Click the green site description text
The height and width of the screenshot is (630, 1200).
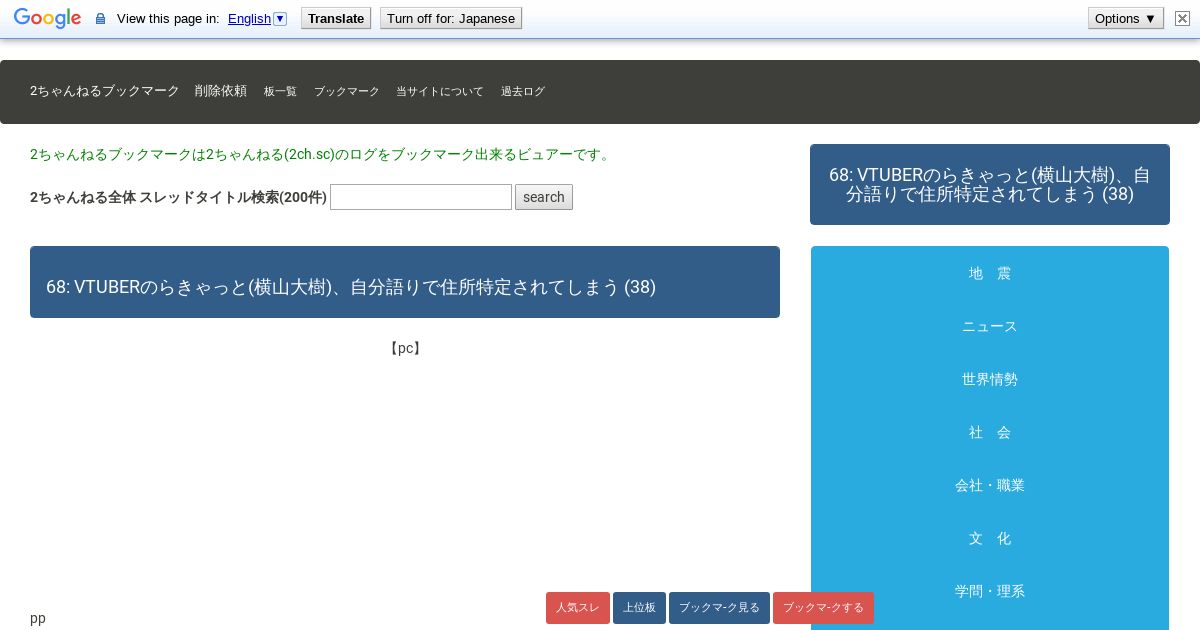tap(322, 154)
